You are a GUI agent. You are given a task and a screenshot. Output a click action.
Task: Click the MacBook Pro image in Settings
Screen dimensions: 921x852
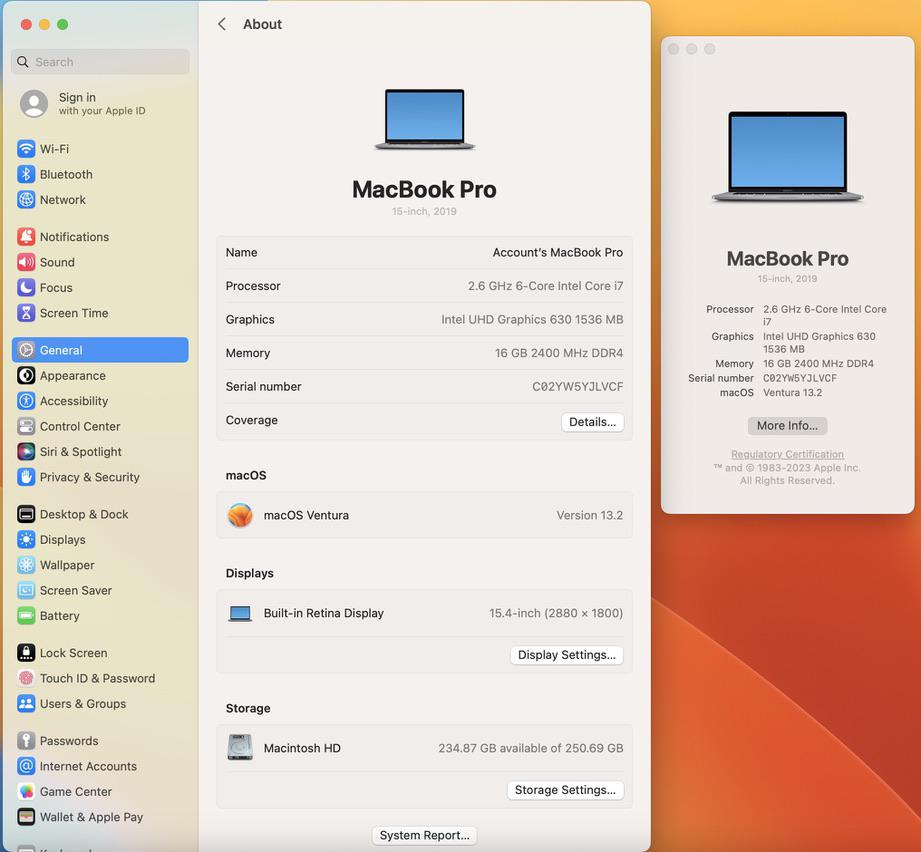coord(425,119)
